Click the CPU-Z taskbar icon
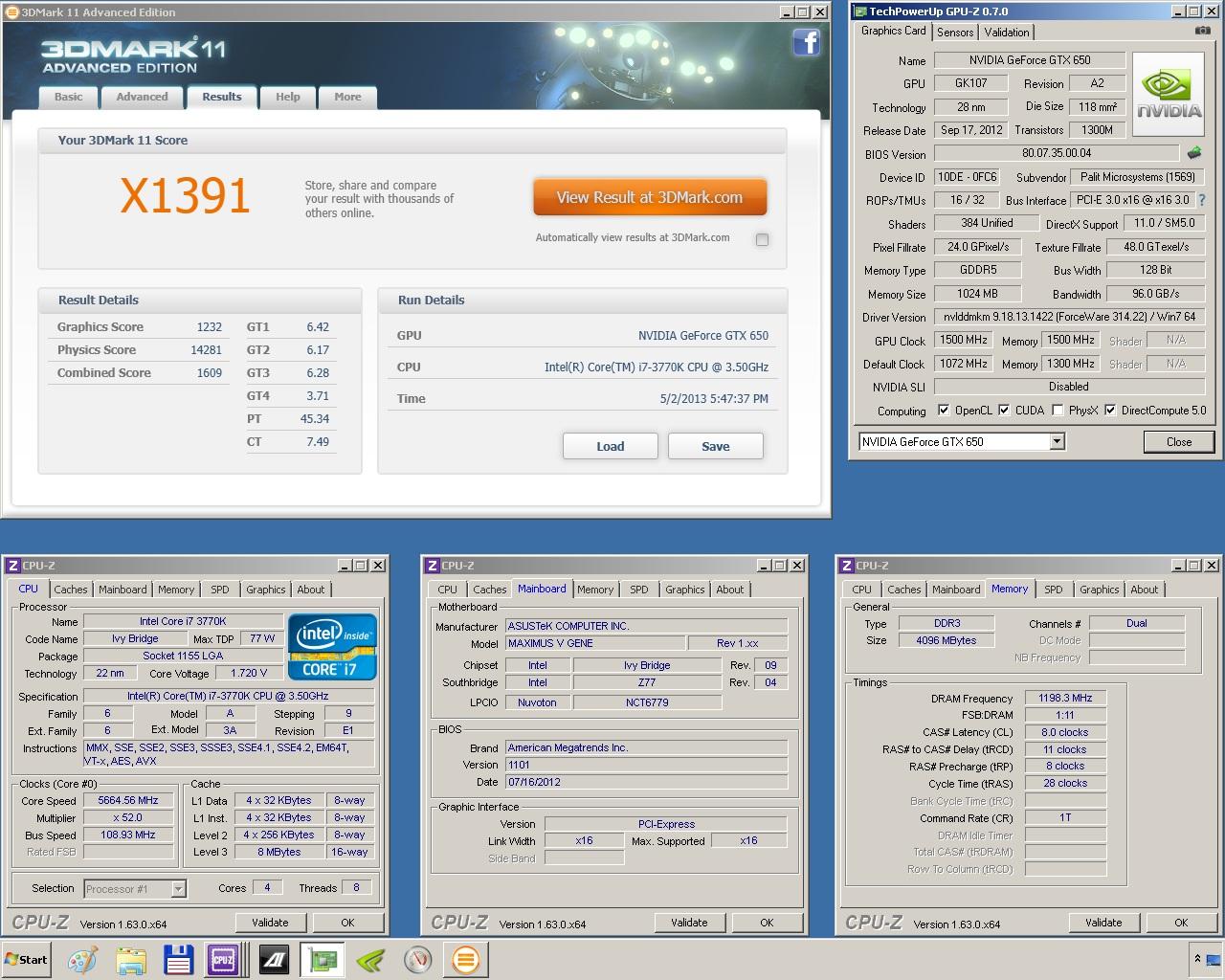 [x=223, y=960]
